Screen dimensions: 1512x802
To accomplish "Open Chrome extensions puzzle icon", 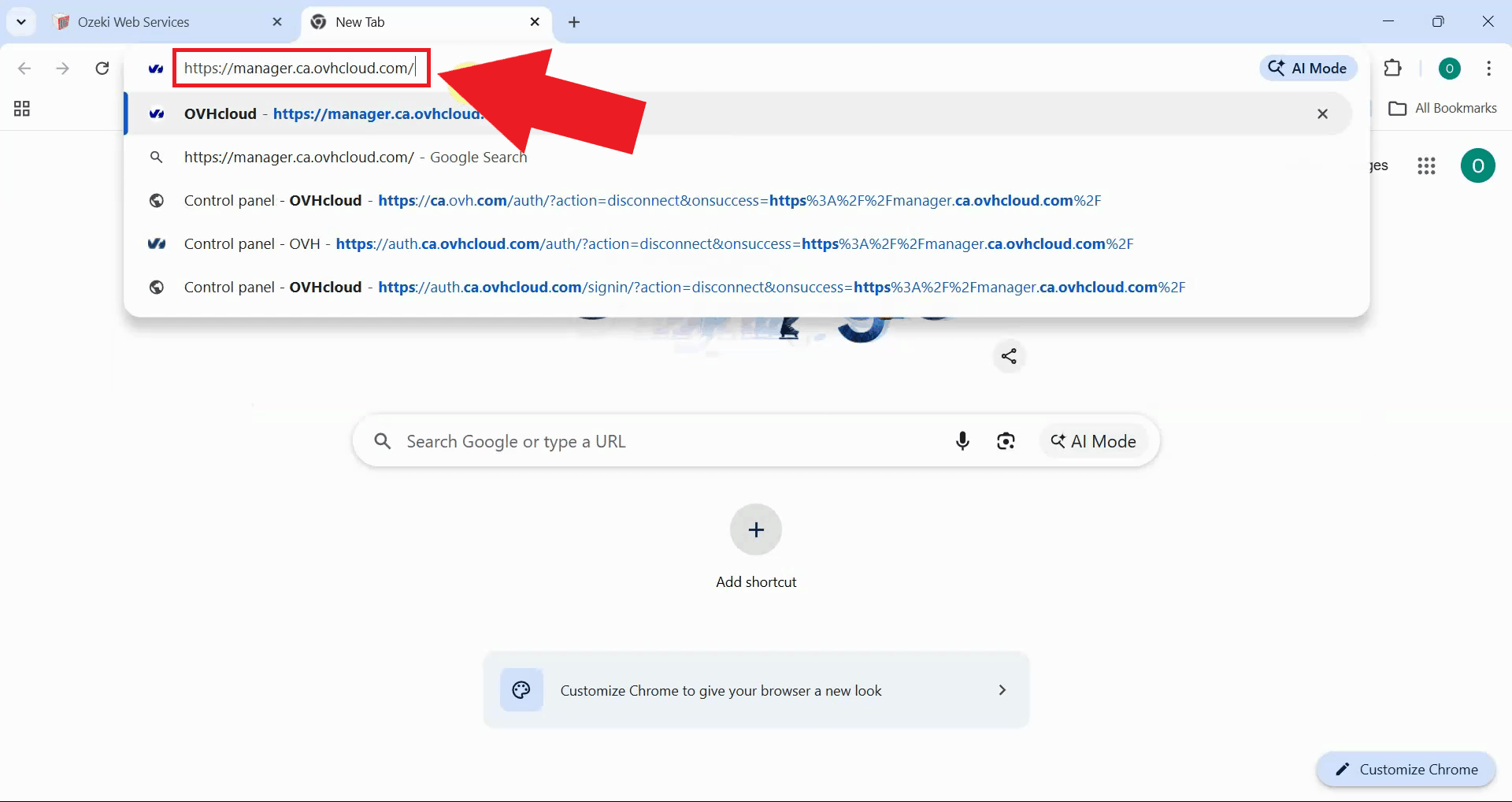I will (x=1393, y=69).
